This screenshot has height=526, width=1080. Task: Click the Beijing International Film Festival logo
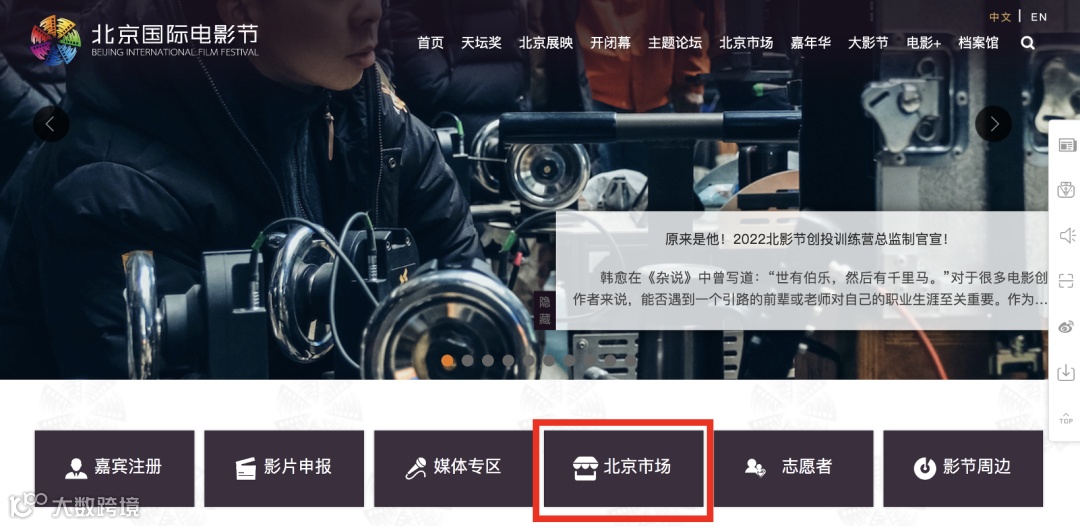coord(145,40)
